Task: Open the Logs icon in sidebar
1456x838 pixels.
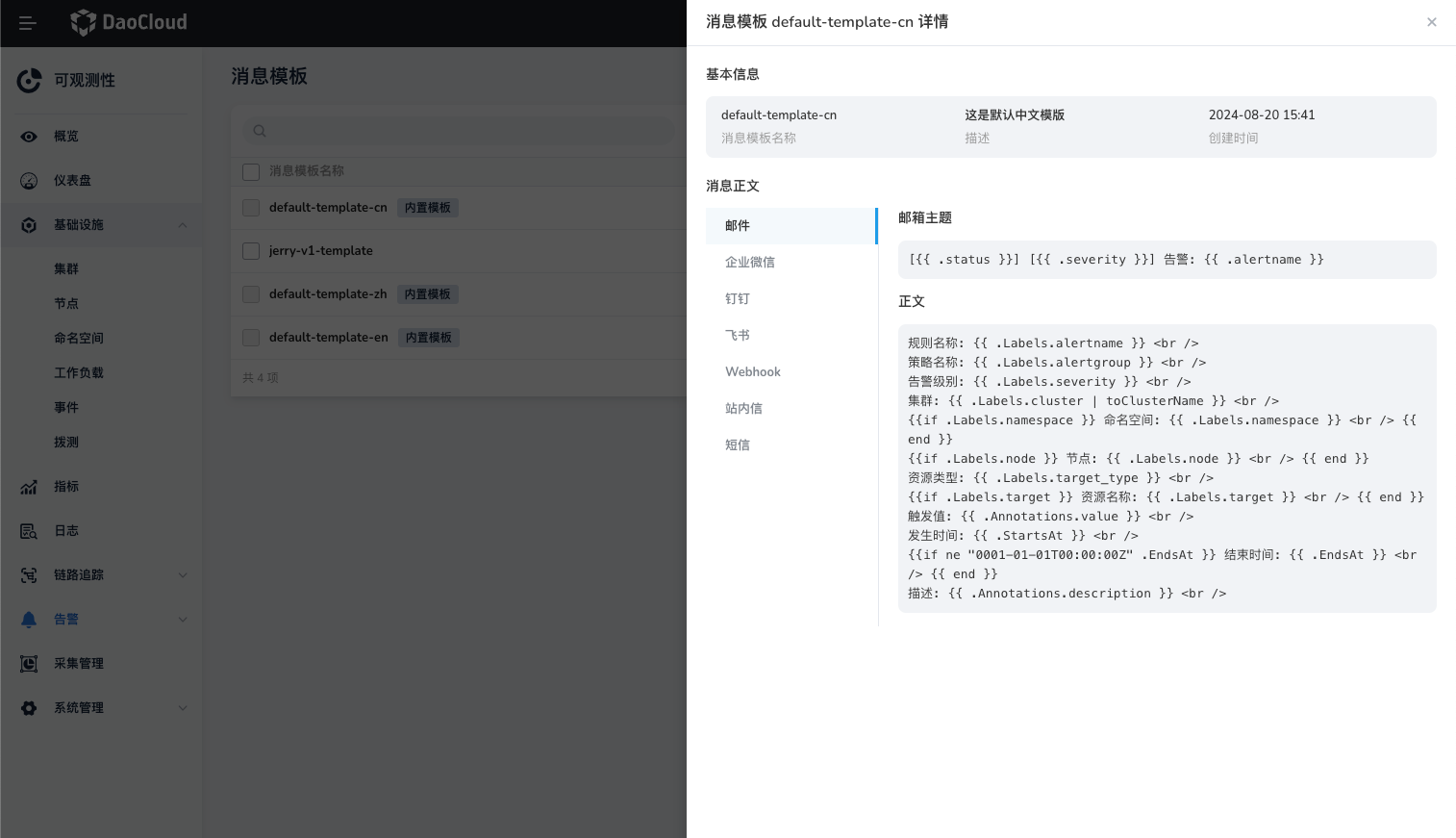Action: [29, 531]
